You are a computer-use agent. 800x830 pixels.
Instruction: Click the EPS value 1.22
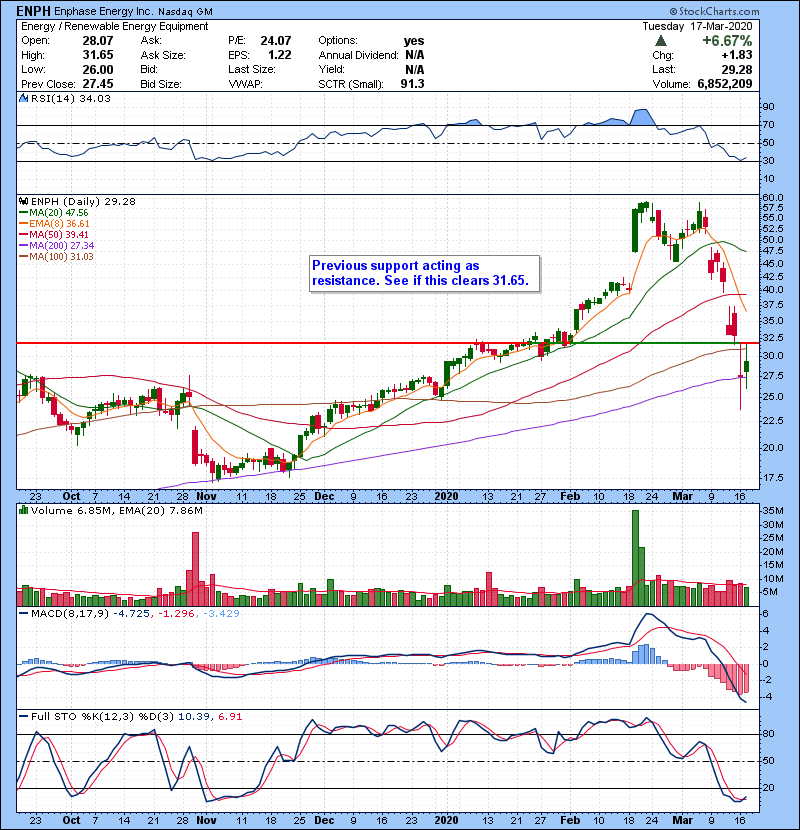tap(280, 55)
